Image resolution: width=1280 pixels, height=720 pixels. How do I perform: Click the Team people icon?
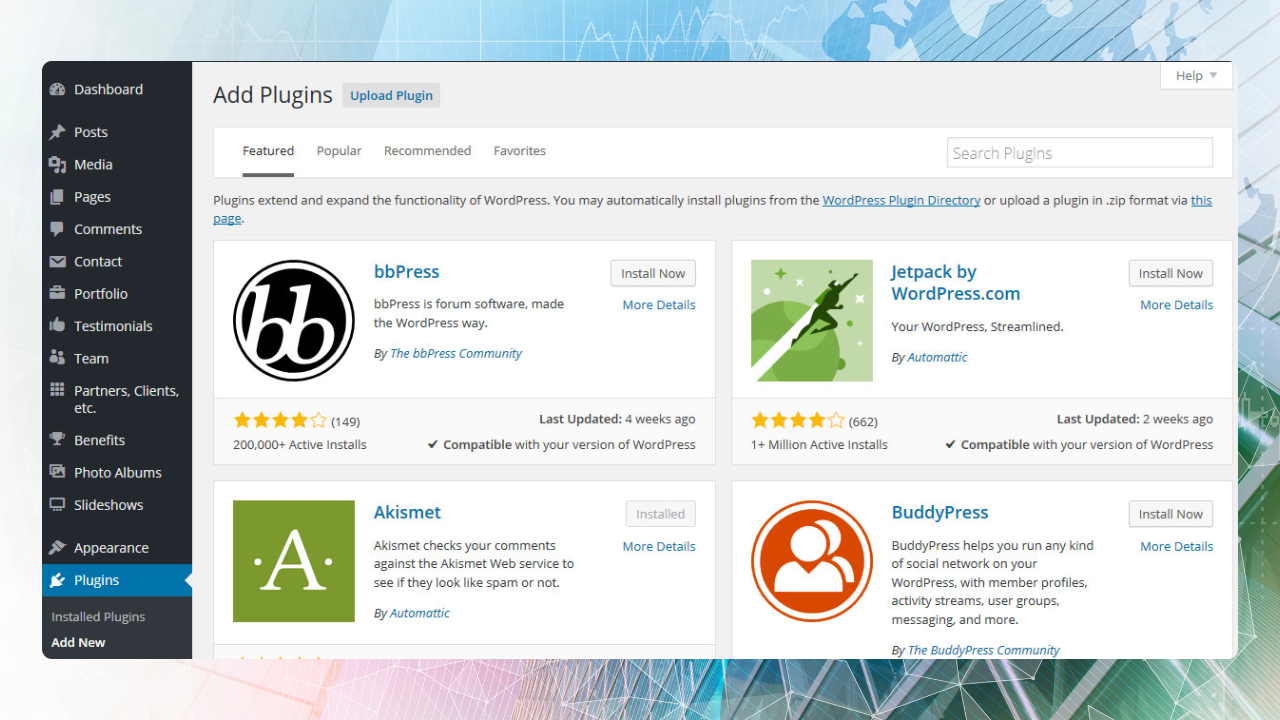pos(57,358)
